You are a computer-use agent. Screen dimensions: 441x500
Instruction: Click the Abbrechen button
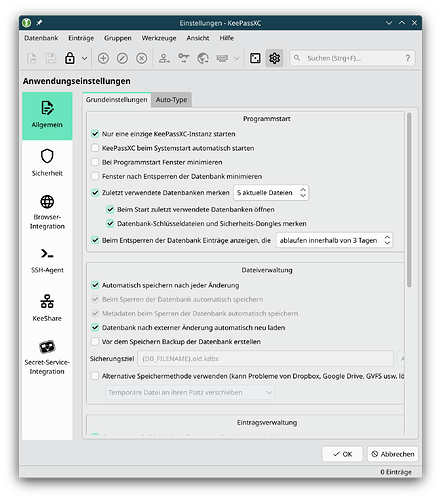point(393,454)
